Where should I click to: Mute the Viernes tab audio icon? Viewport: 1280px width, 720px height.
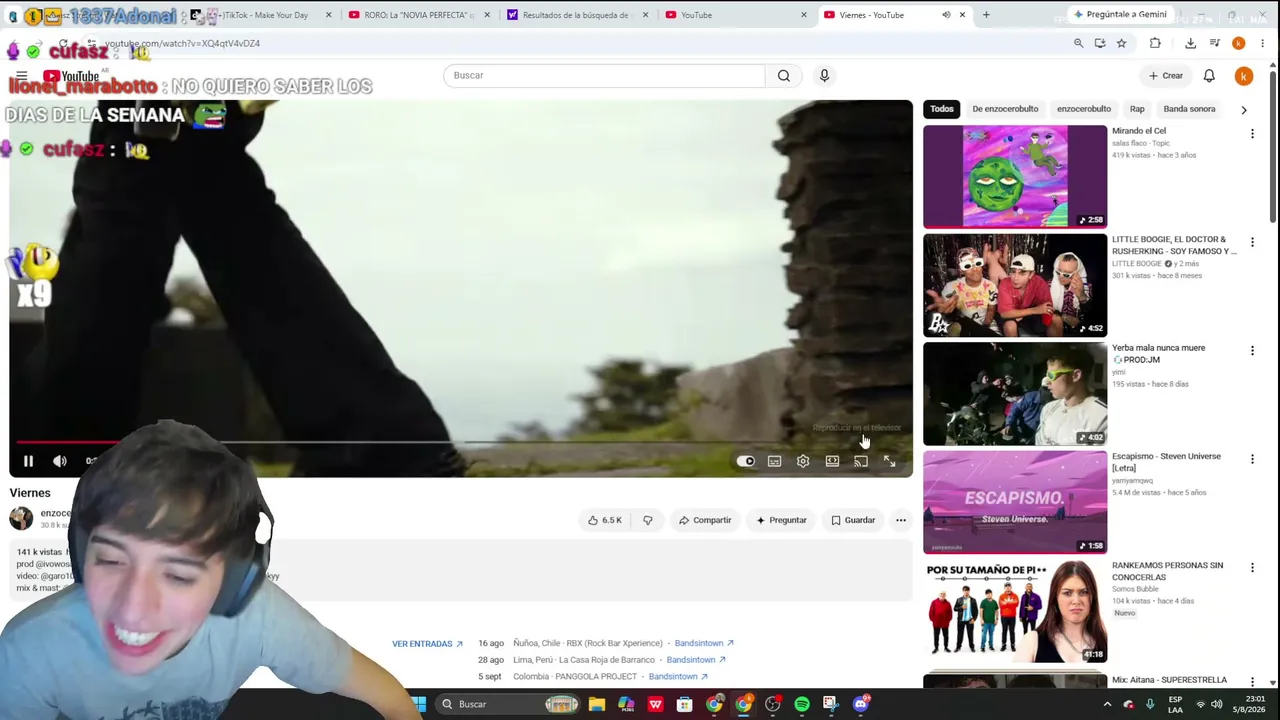click(x=946, y=15)
